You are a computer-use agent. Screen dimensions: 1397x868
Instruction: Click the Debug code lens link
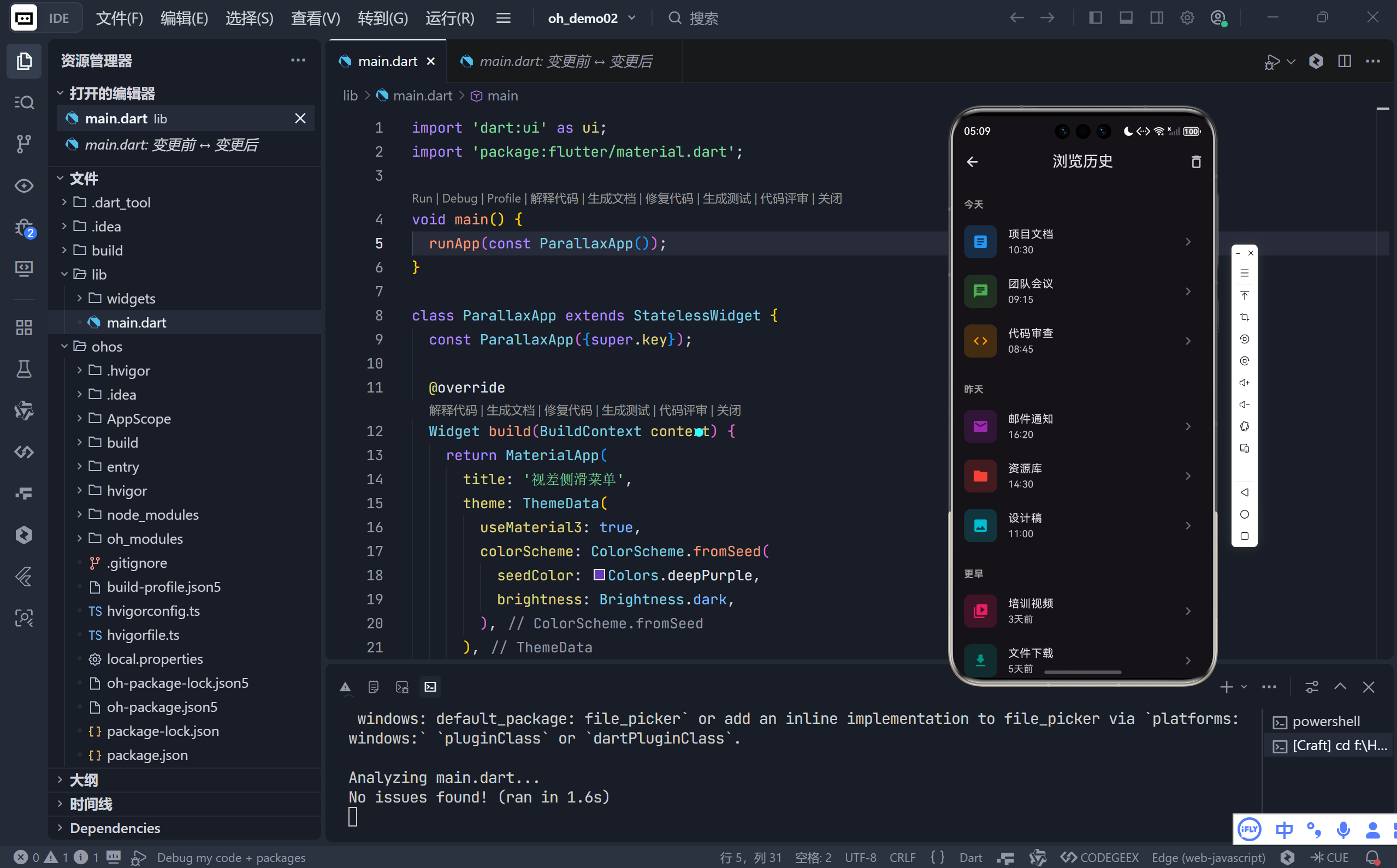(x=459, y=198)
